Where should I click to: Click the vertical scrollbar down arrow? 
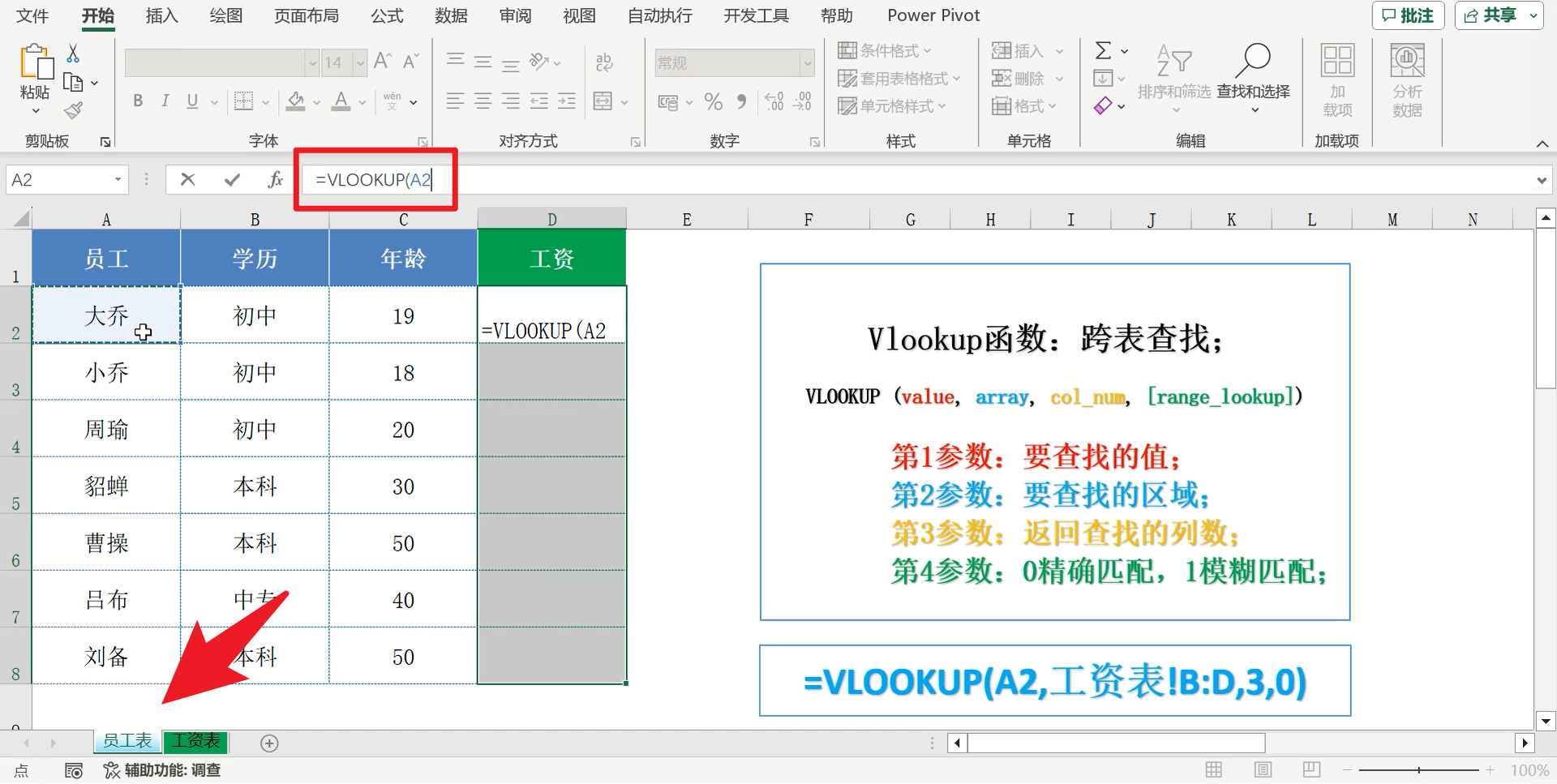click(1546, 721)
